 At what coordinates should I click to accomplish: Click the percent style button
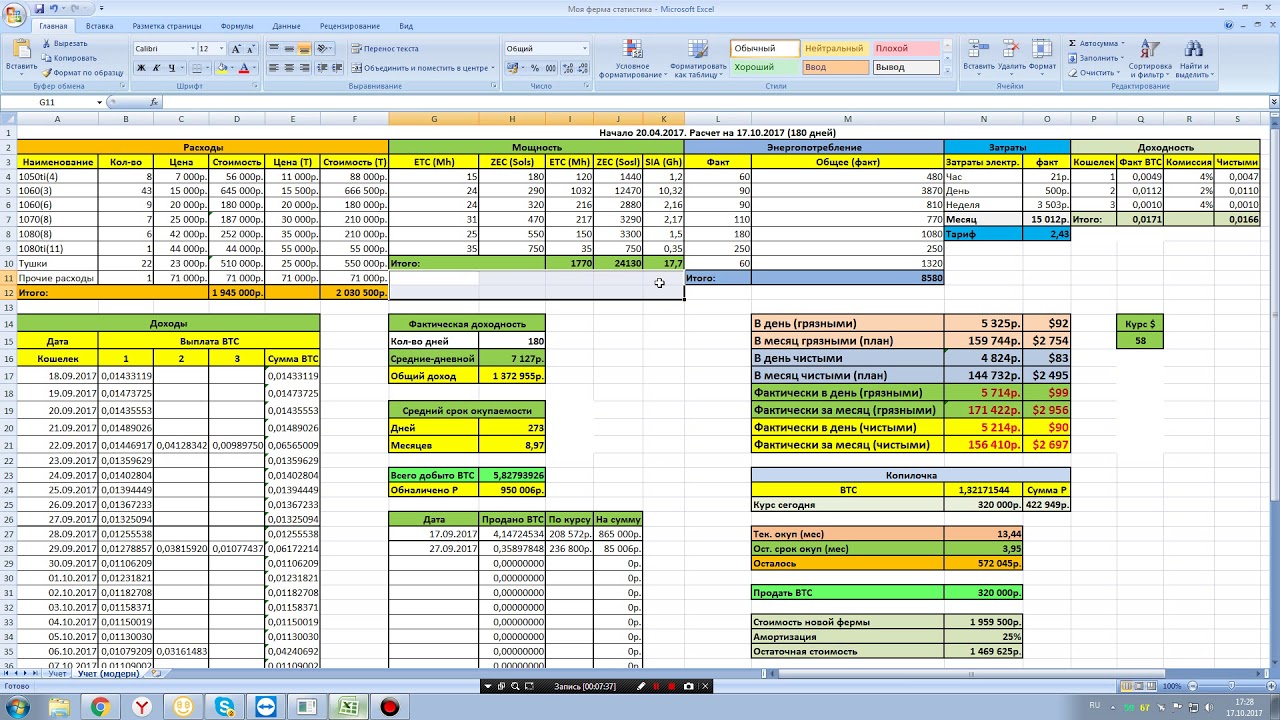coord(536,68)
